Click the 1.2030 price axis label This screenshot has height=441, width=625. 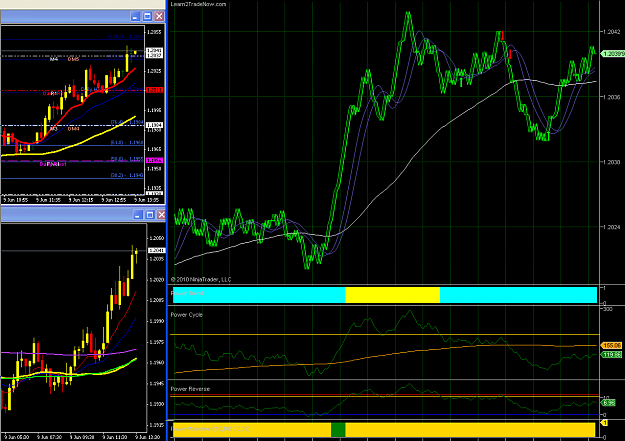point(611,162)
